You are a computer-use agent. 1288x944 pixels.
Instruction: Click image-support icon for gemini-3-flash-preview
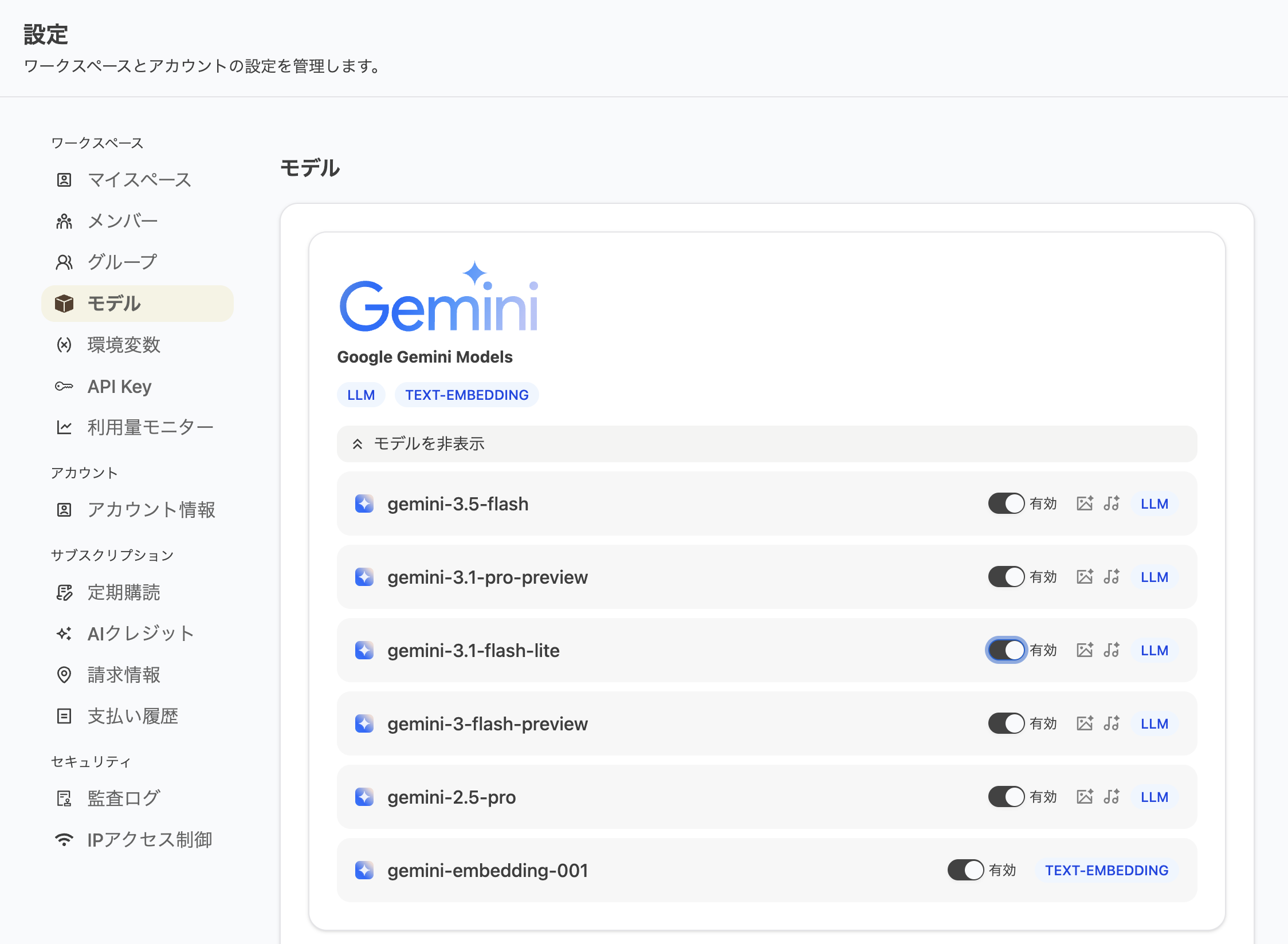coord(1085,723)
